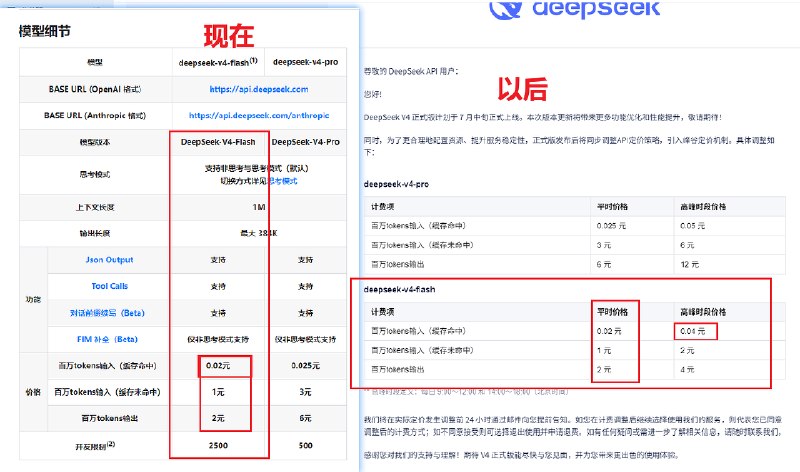The height and width of the screenshot is (472, 800).
Task: Select the DeepSeek-V4-Flash model version cell
Action: click(x=218, y=142)
